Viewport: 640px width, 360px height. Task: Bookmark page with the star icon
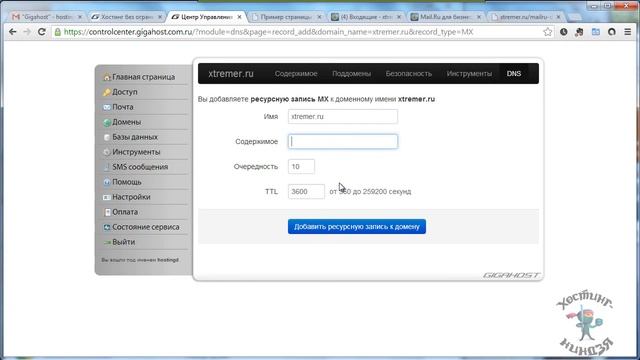pyautogui.click(x=547, y=32)
